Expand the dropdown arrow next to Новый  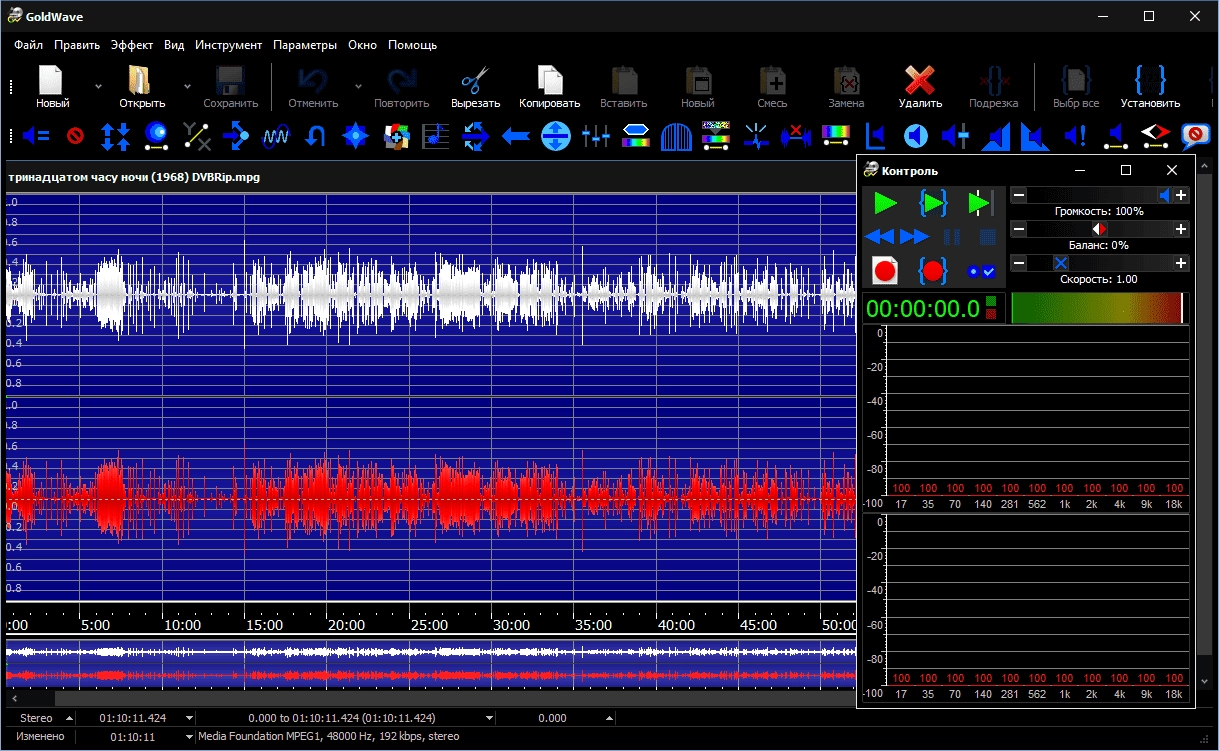98,86
